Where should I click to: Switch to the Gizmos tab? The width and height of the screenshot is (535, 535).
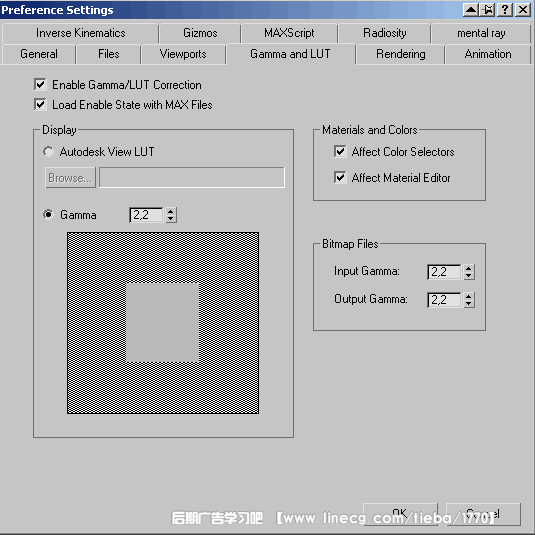(x=200, y=33)
